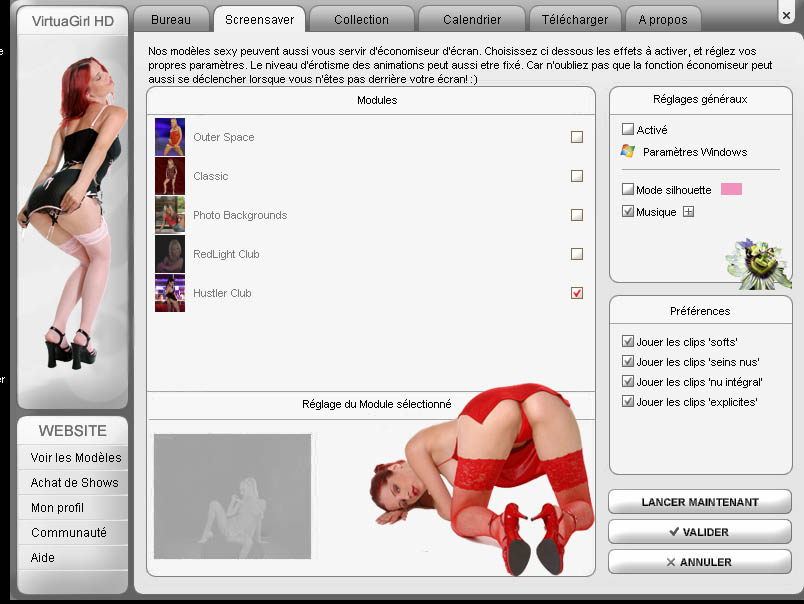The image size is (804, 604).
Task: Enable the Outer Space module checkbox
Action: [577, 137]
